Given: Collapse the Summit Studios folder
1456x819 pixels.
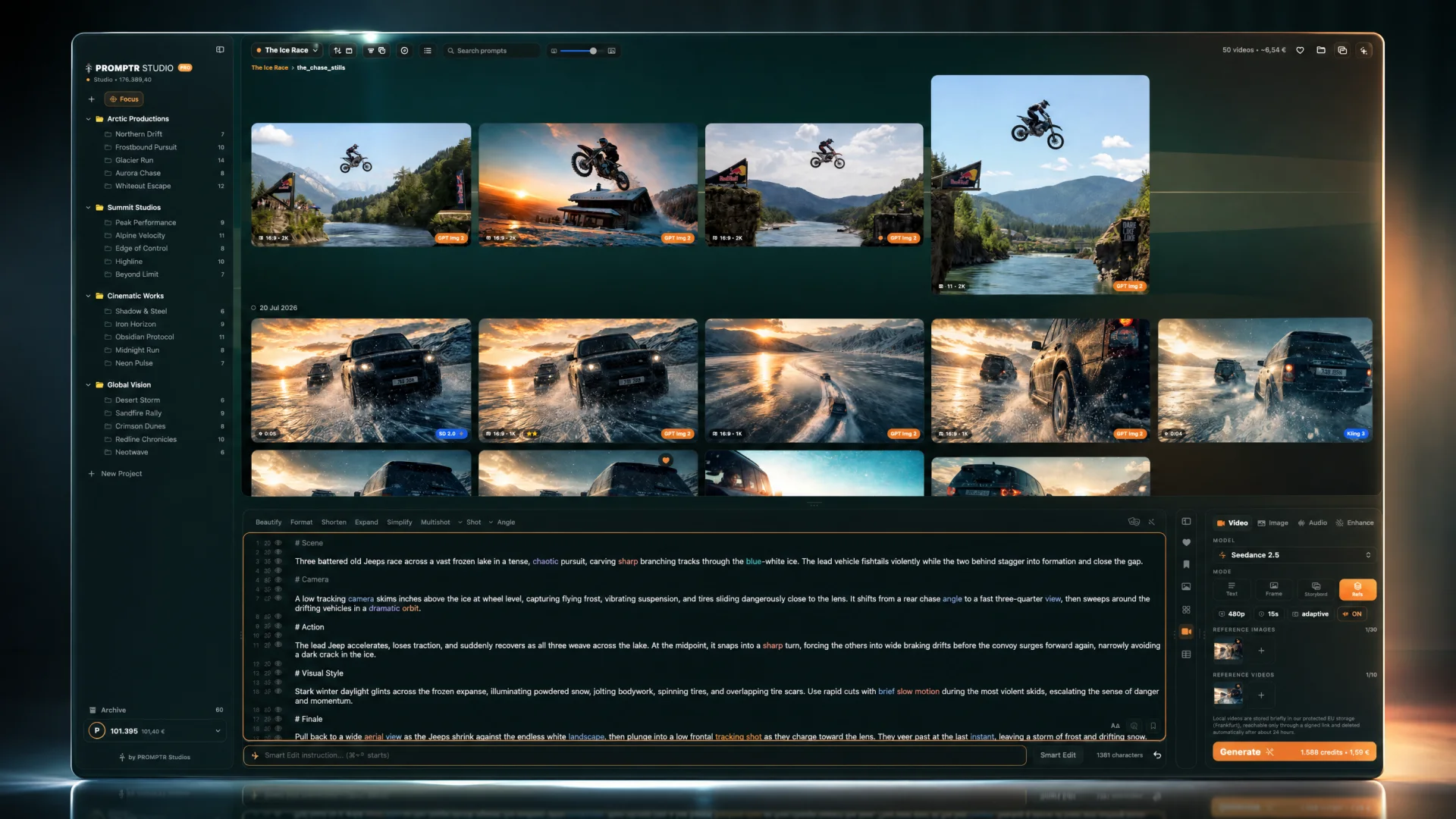Looking at the screenshot, I should pyautogui.click(x=88, y=208).
